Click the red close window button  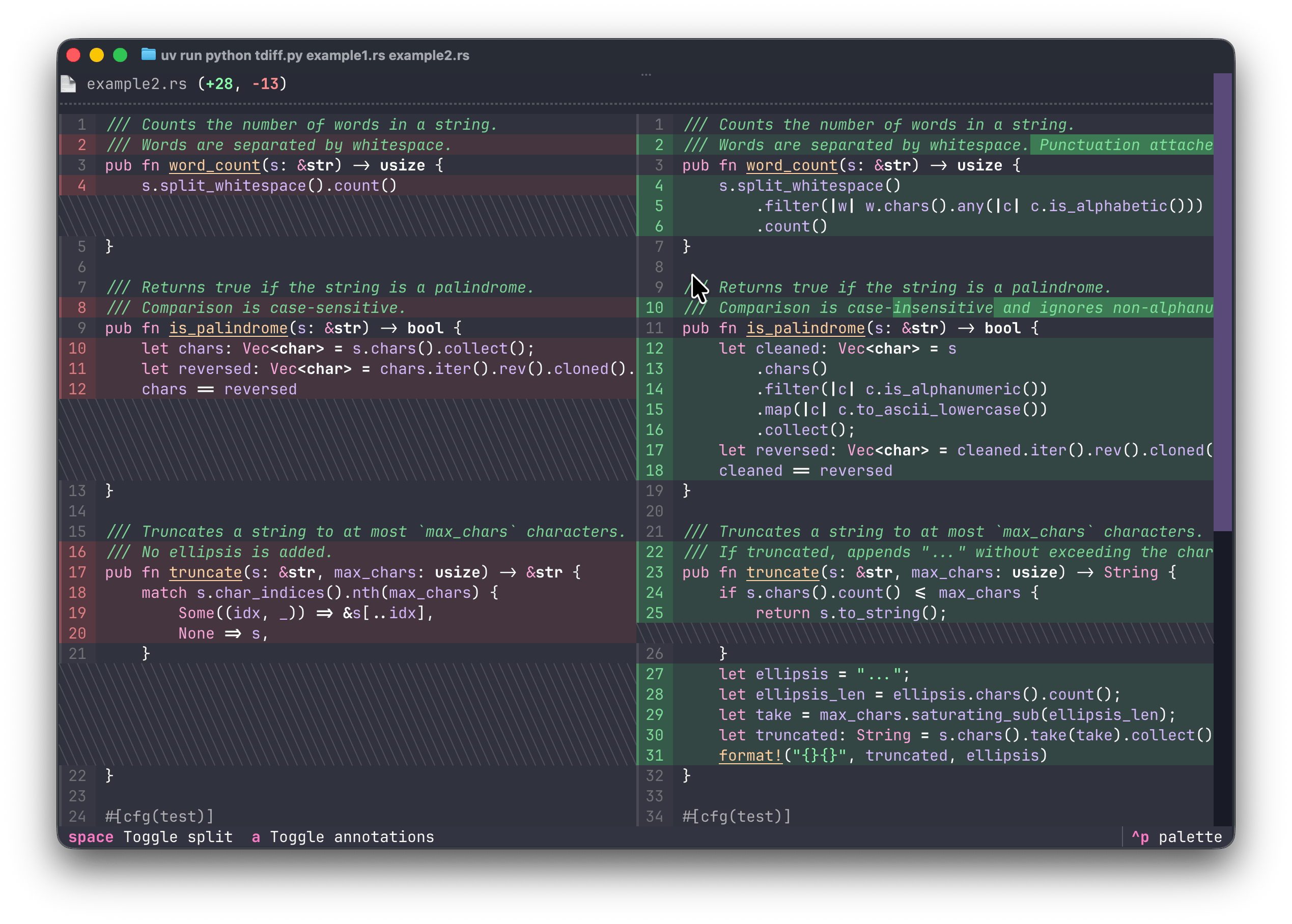click(73, 55)
